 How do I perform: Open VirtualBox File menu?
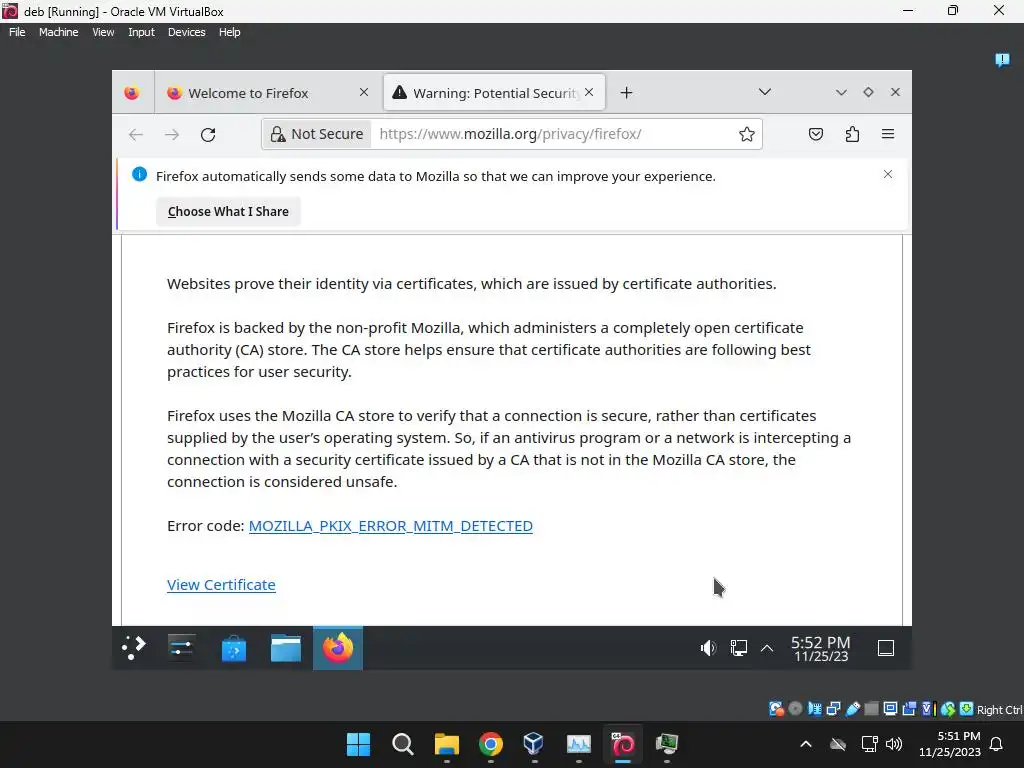click(17, 32)
